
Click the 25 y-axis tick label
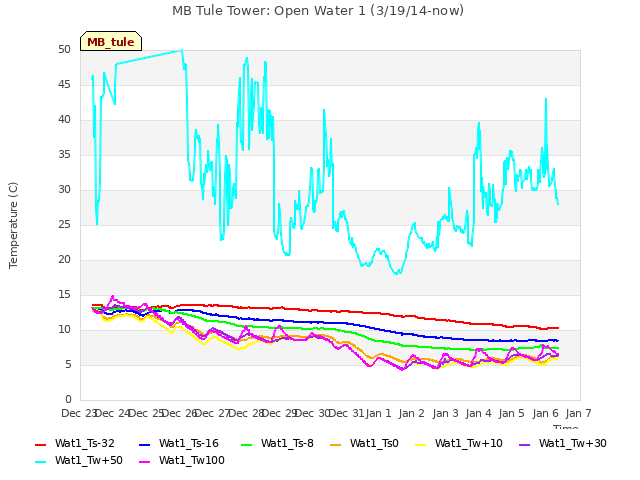coord(64,224)
